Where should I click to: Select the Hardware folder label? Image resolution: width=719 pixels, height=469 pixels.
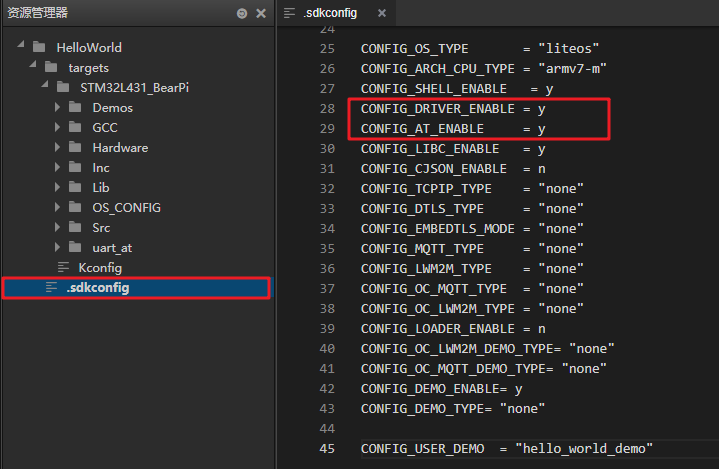click(120, 148)
